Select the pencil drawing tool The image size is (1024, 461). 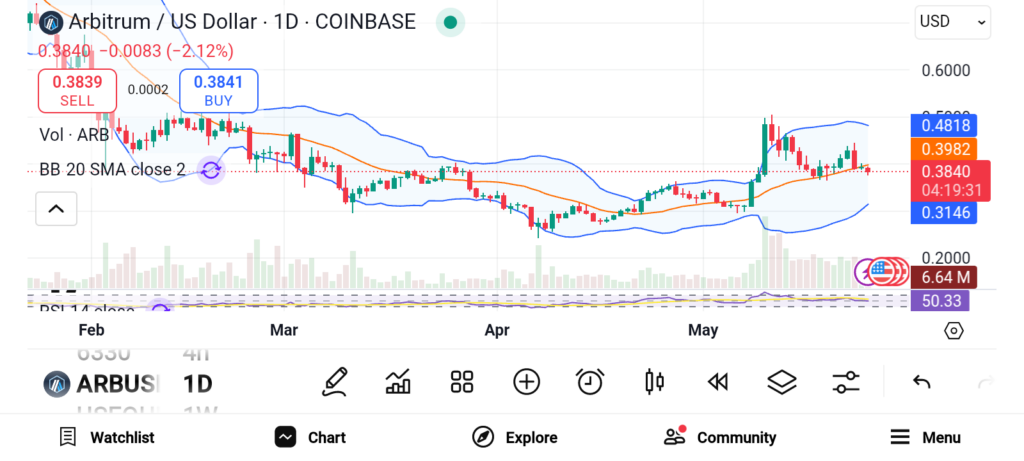click(334, 382)
